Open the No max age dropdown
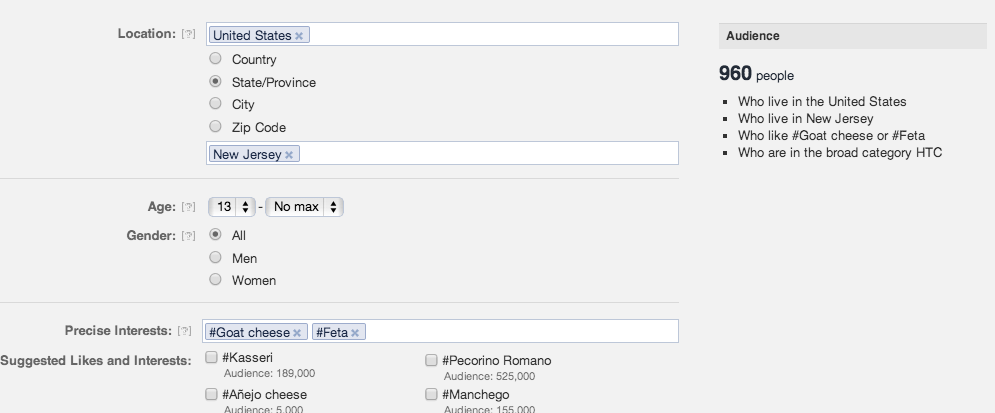 (x=305, y=207)
